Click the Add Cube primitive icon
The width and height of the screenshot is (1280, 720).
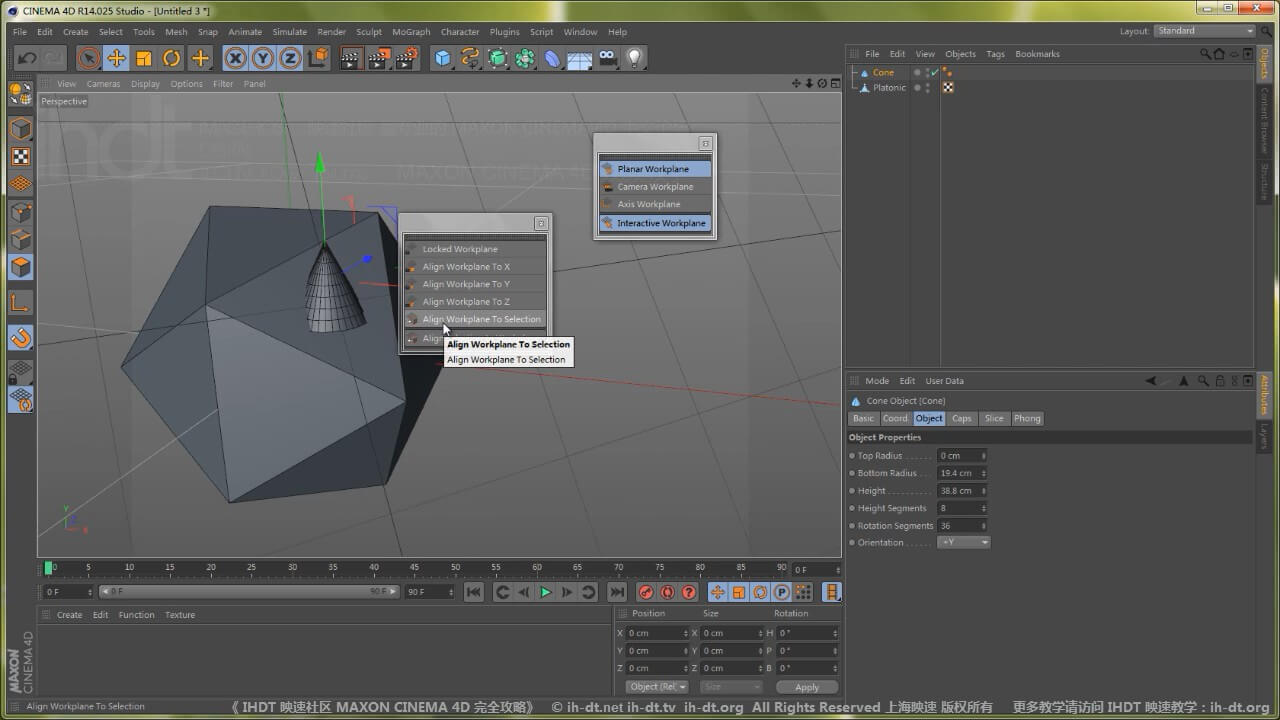click(443, 58)
